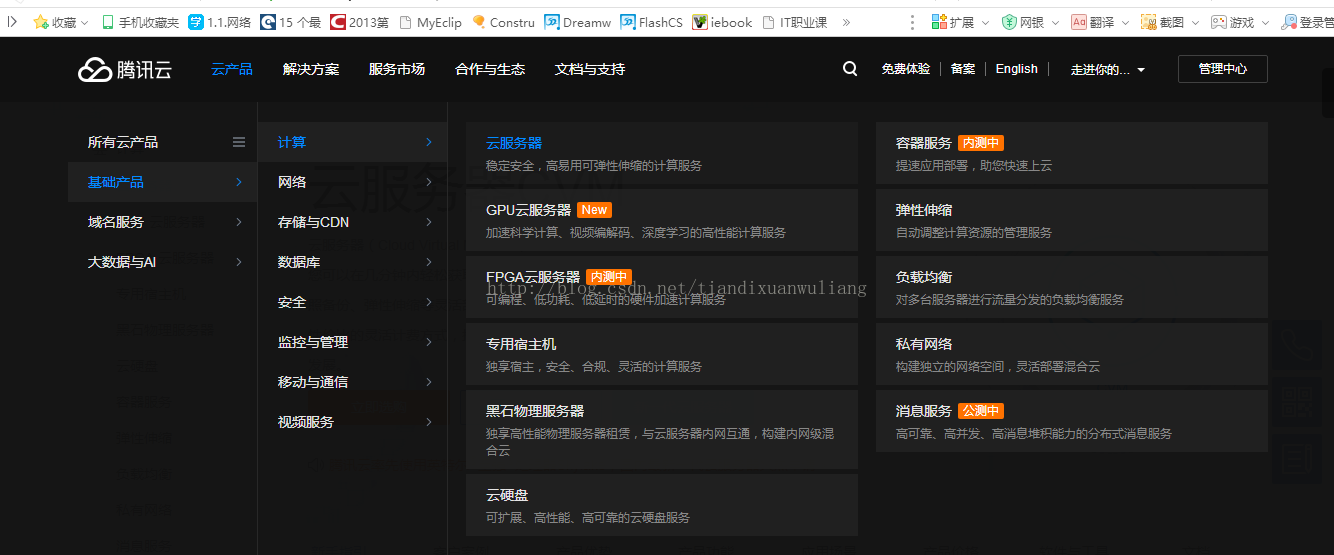The width and height of the screenshot is (1334, 555).
Task: Click the 管理中心 button
Action: click(1223, 69)
